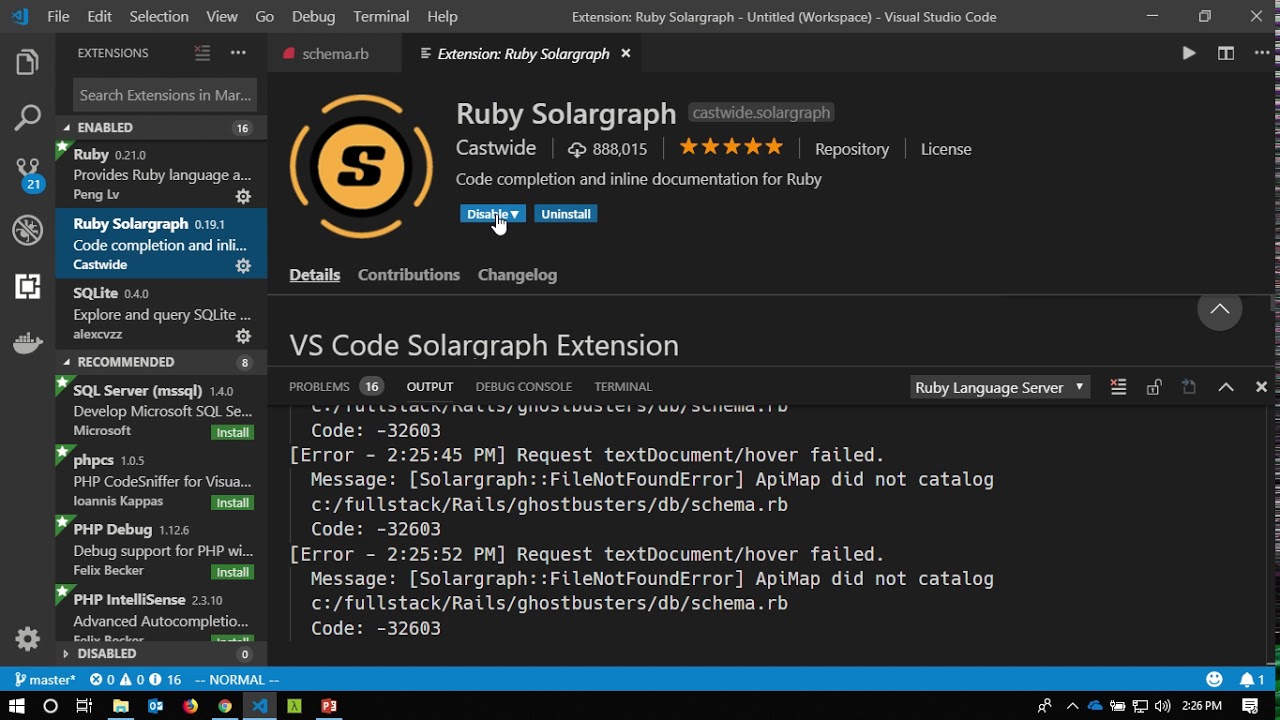Split the editor layout

click(1225, 54)
